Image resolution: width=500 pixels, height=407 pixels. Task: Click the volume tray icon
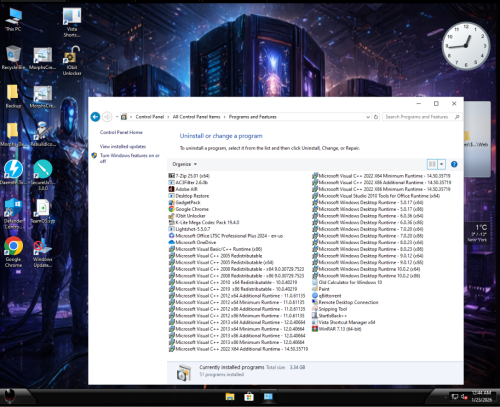(464, 396)
